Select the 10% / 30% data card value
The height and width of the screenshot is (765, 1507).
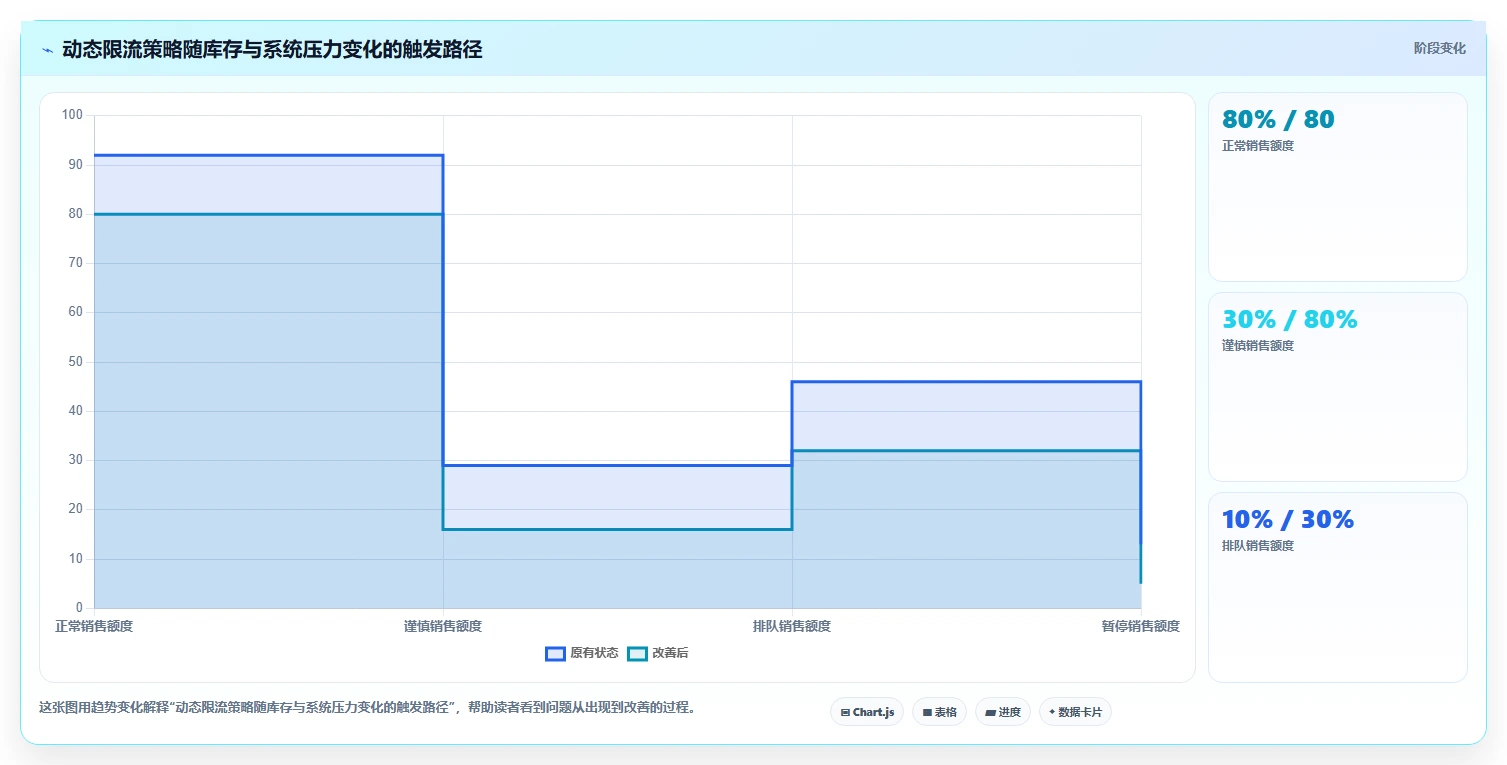1288,519
